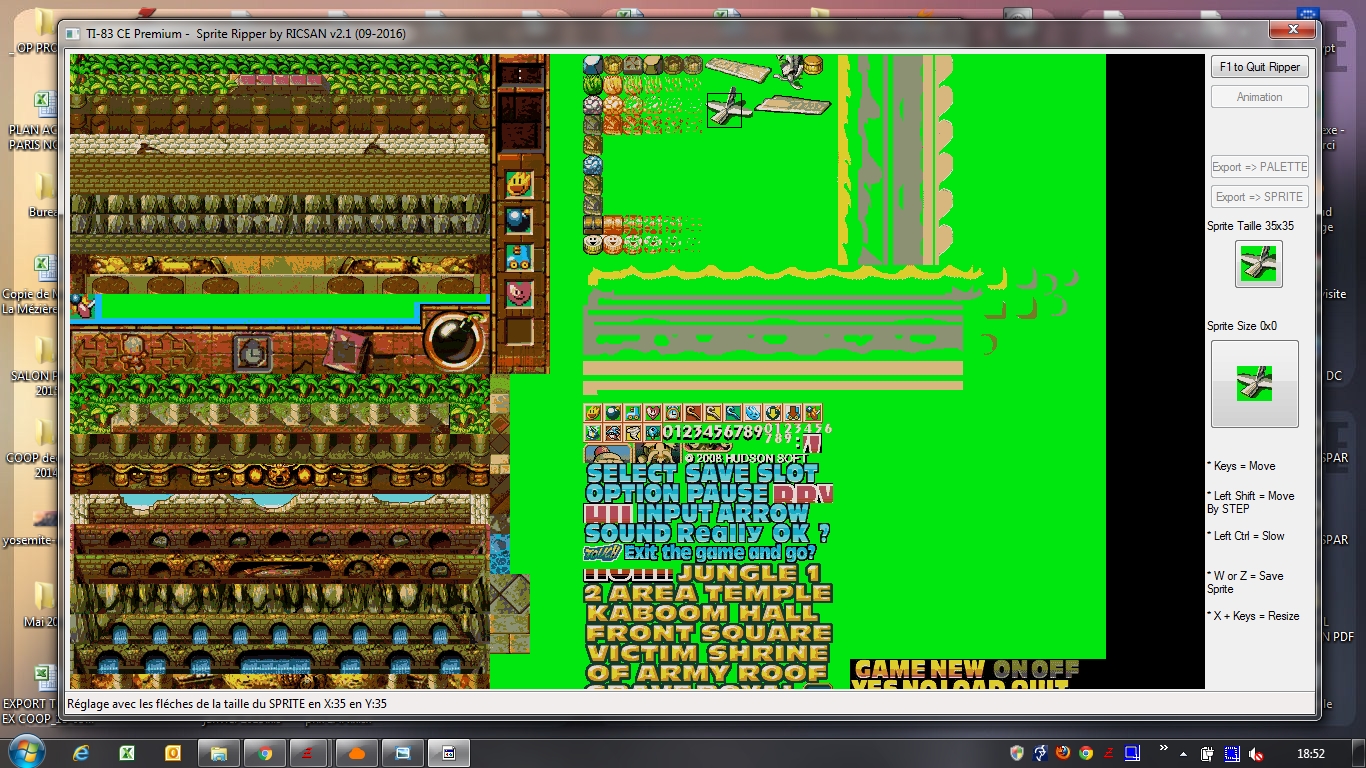Viewport: 1366px width, 768px height.
Task: Click the tornado icon in second item row
Action: [x=633, y=432]
